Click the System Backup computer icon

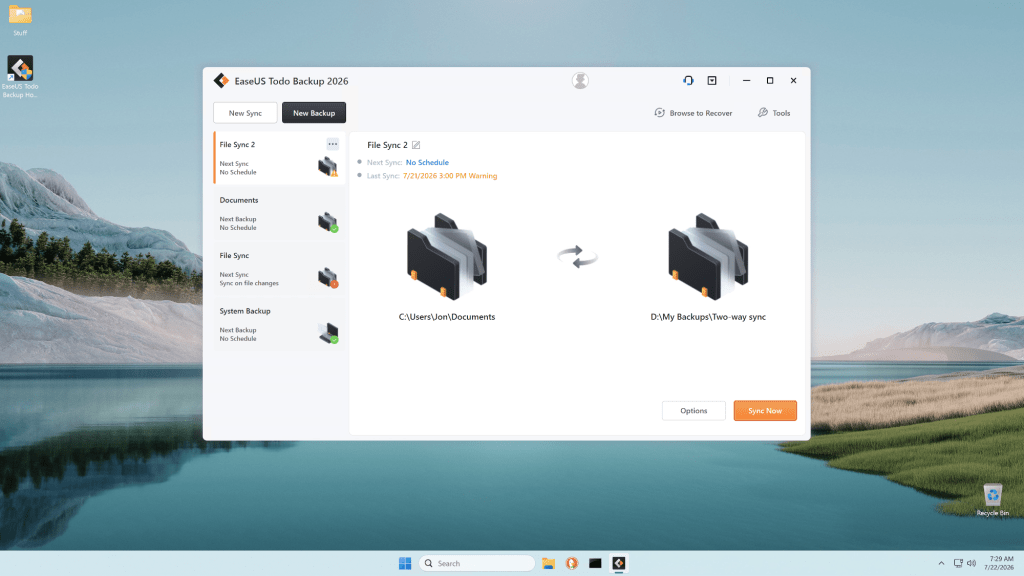(x=328, y=333)
